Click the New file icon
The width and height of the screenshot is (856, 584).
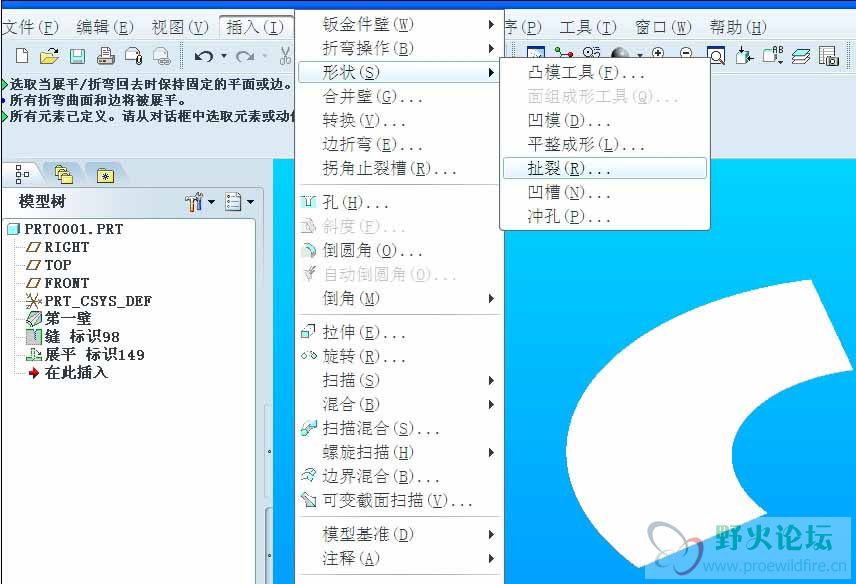tap(22, 57)
